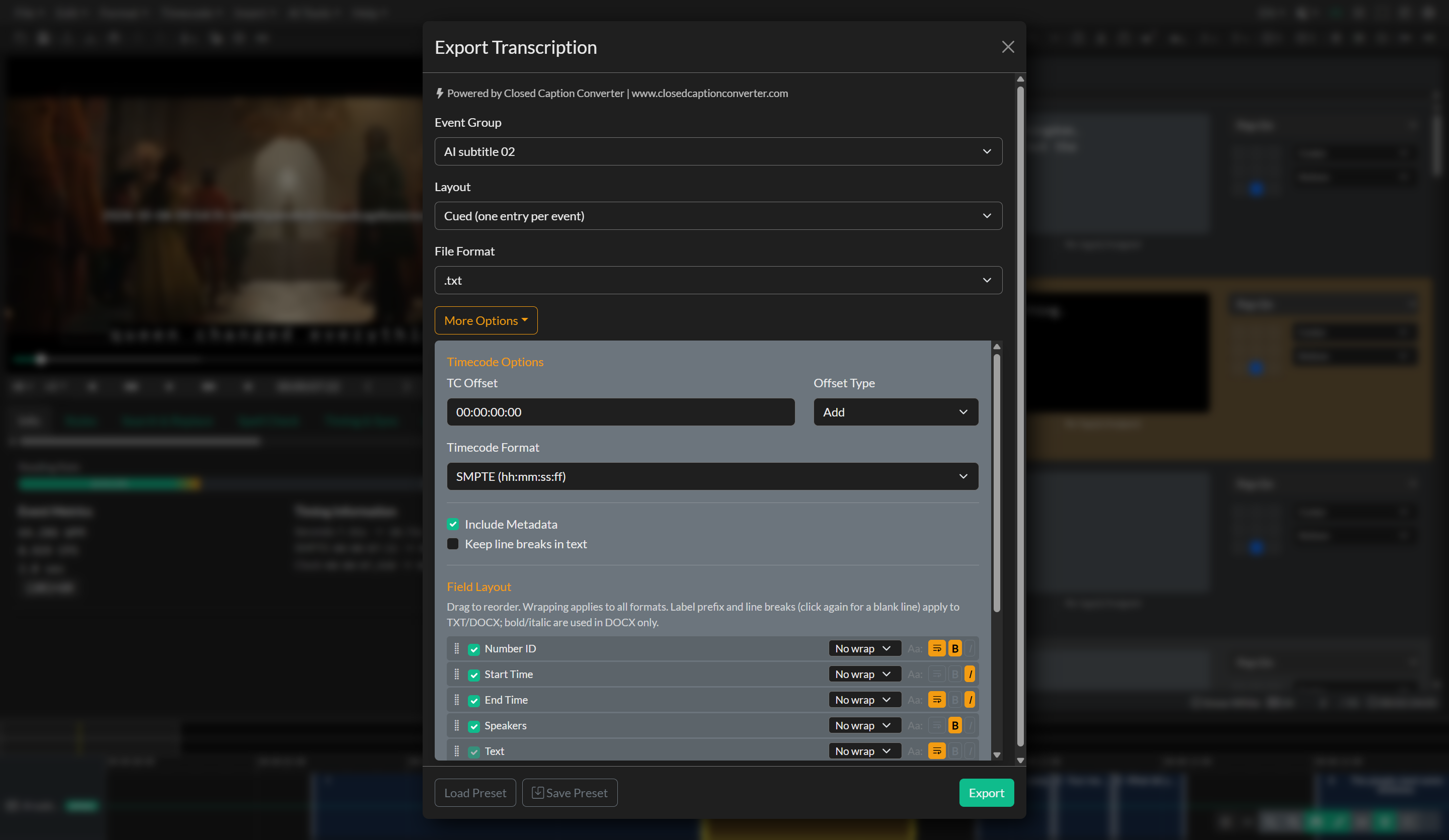Open the Timecode Format dropdown
This screenshot has width=1449, height=840.
(712, 477)
